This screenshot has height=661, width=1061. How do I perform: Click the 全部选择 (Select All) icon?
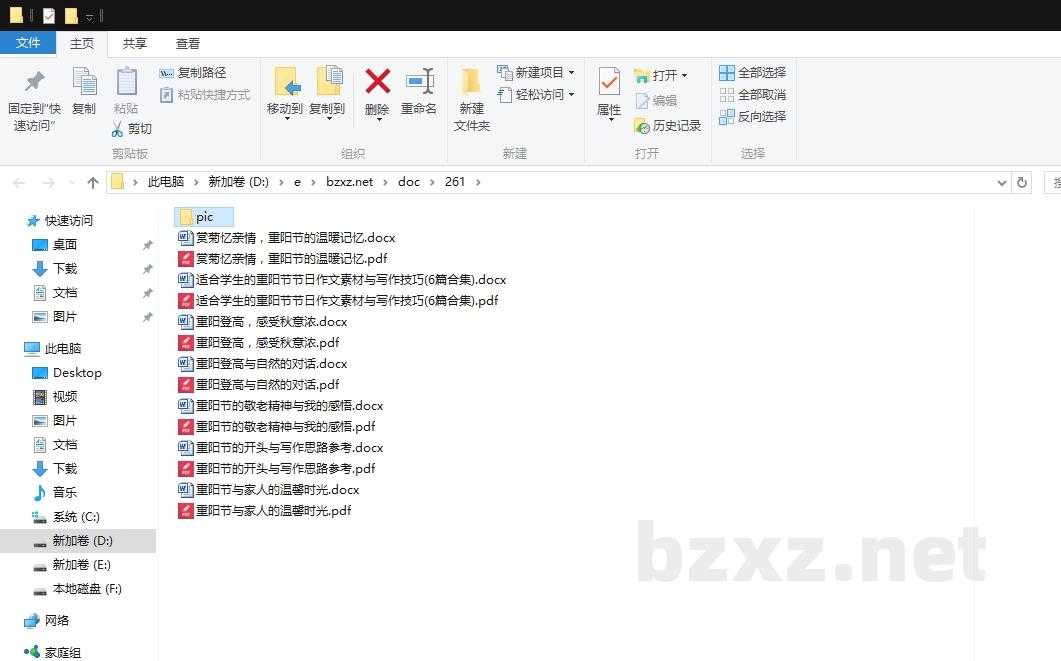tap(726, 72)
